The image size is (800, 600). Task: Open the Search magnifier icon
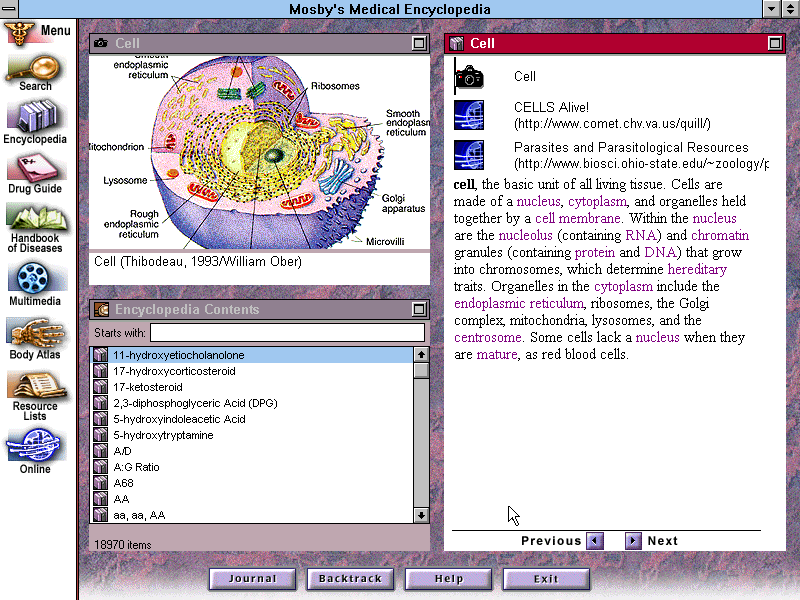pyautogui.click(x=34, y=68)
